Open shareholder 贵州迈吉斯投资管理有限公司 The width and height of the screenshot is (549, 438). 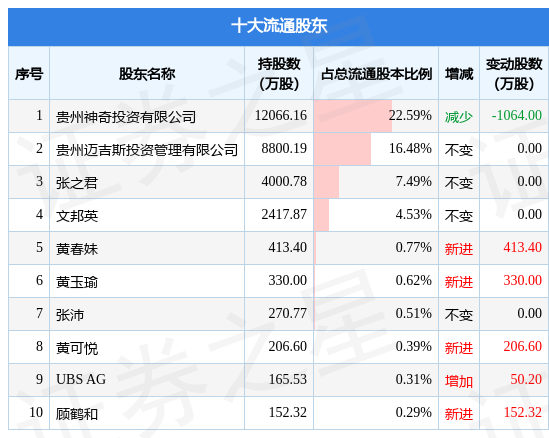pos(147,150)
